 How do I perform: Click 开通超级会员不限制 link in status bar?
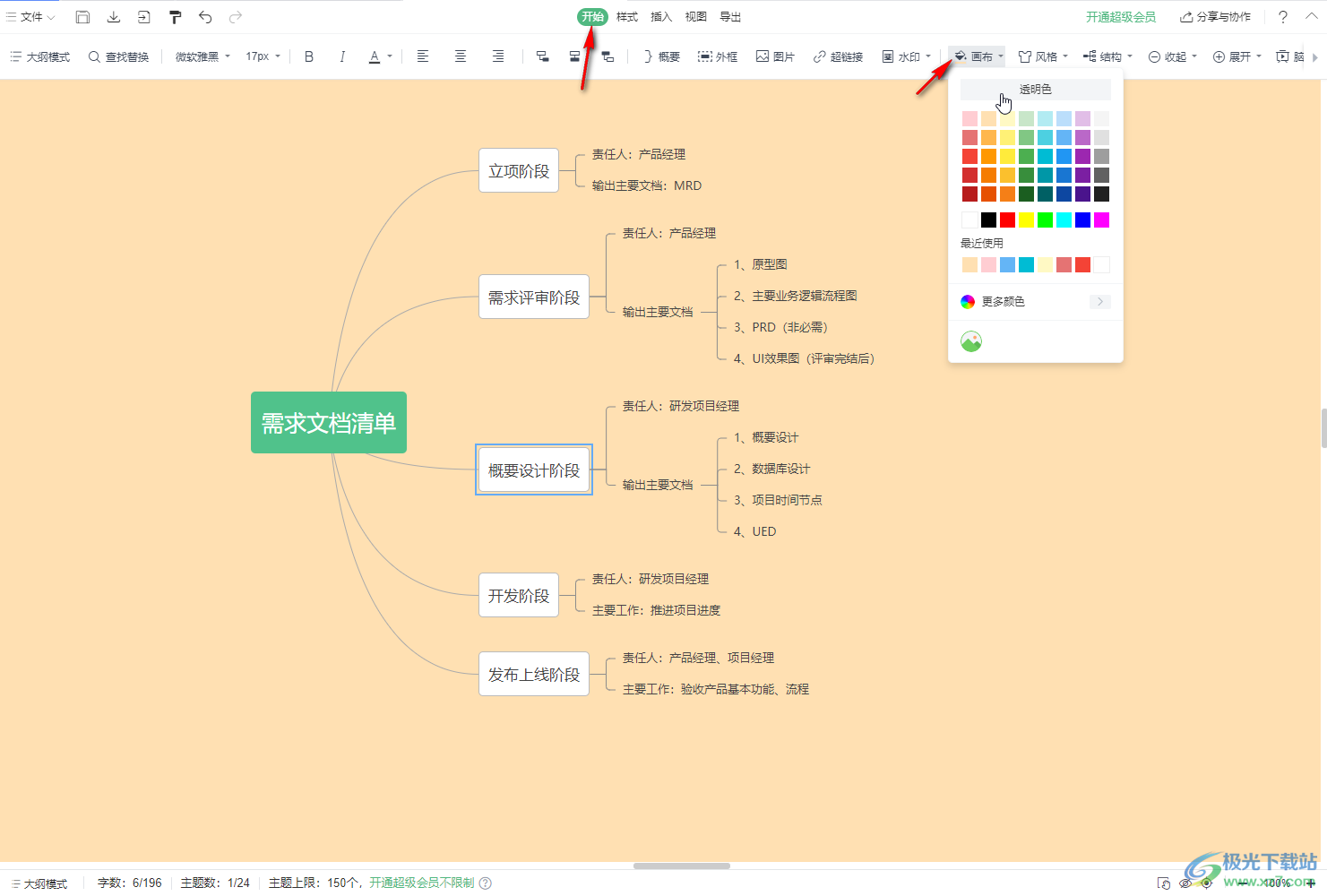422,883
